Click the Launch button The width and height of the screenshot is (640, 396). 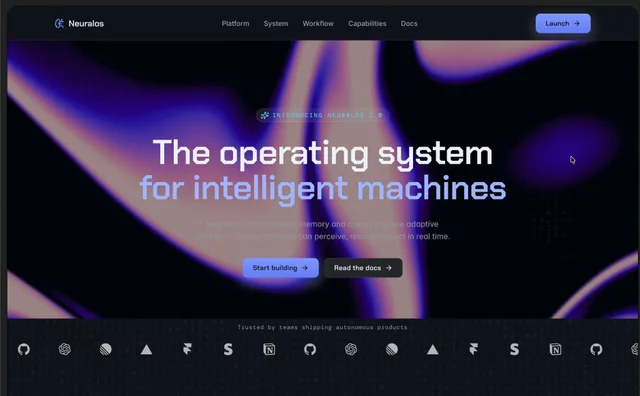(x=563, y=23)
